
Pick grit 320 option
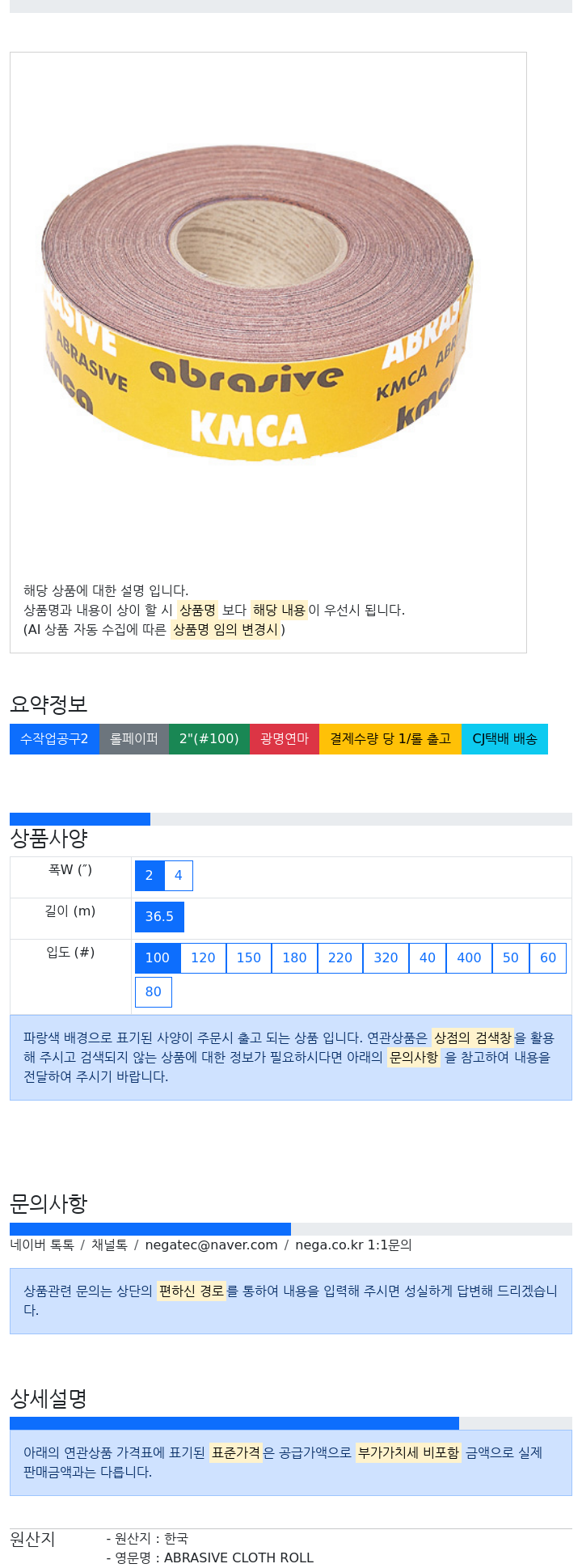pyautogui.click(x=386, y=958)
